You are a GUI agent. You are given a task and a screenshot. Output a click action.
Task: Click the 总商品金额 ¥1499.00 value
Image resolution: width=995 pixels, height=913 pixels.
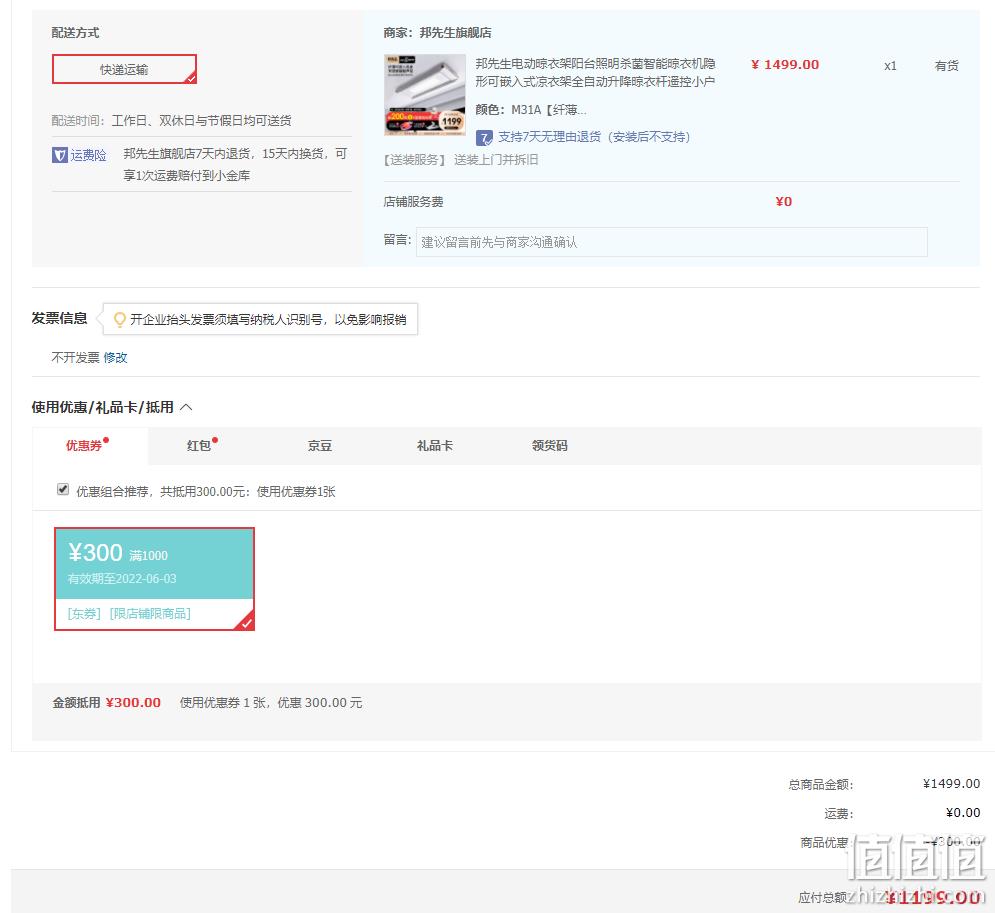(951, 784)
